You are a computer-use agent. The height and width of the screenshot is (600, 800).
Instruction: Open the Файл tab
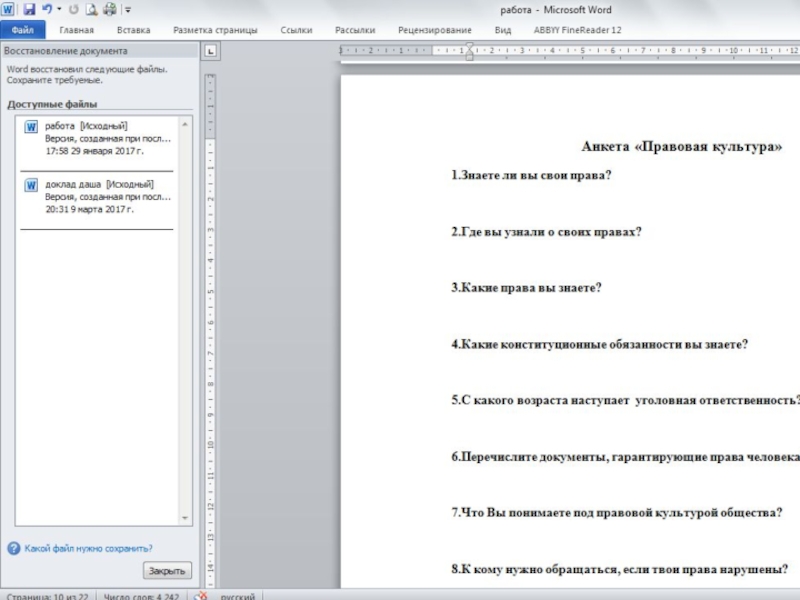(x=22, y=30)
